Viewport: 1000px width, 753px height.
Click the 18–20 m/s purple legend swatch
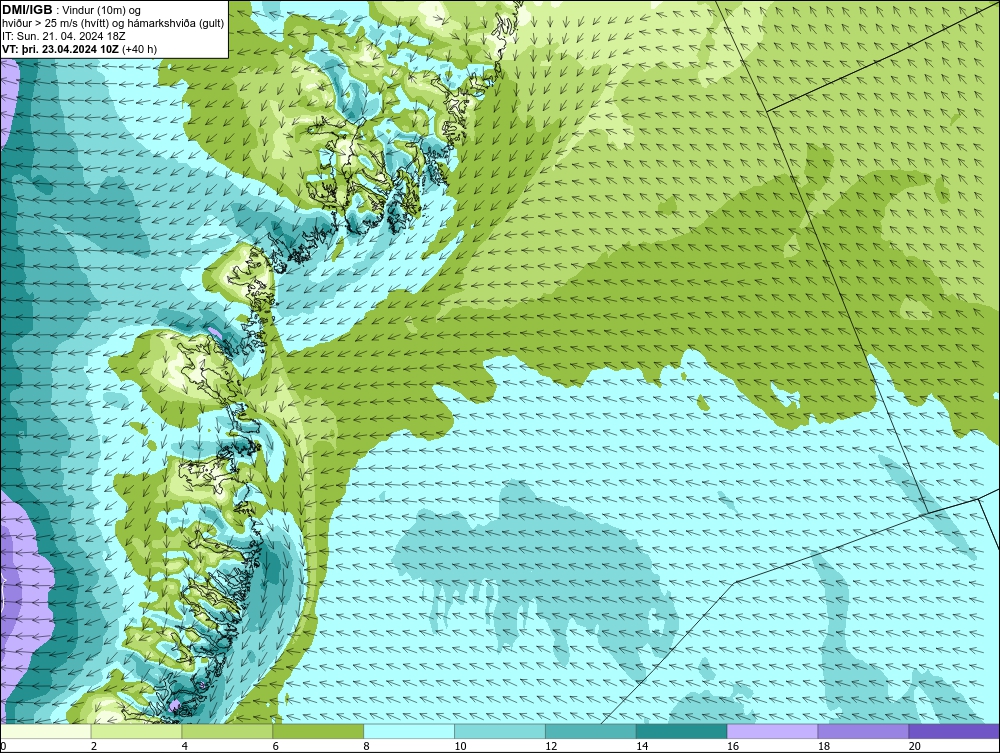tap(863, 731)
